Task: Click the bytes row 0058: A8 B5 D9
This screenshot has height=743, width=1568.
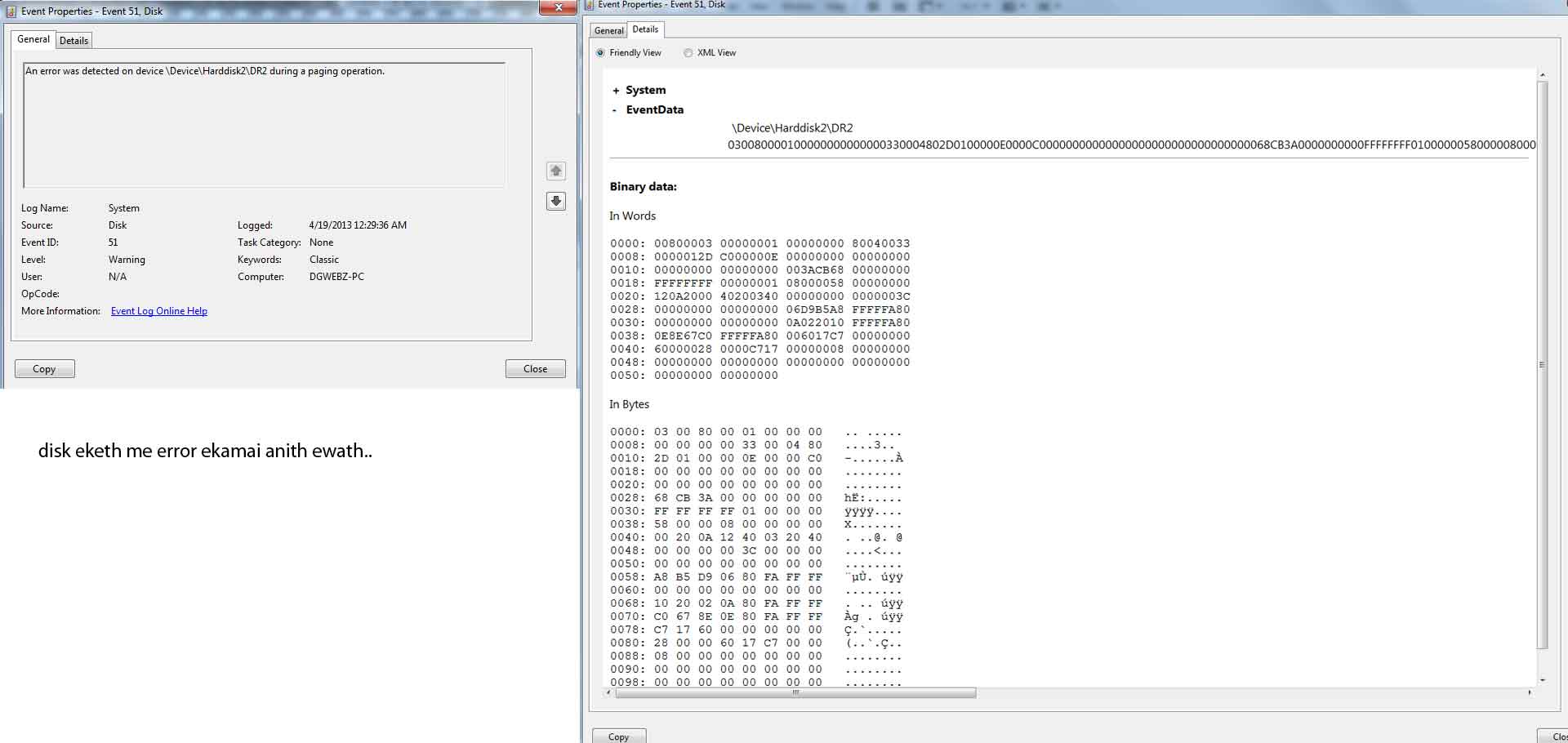Action: [756, 577]
